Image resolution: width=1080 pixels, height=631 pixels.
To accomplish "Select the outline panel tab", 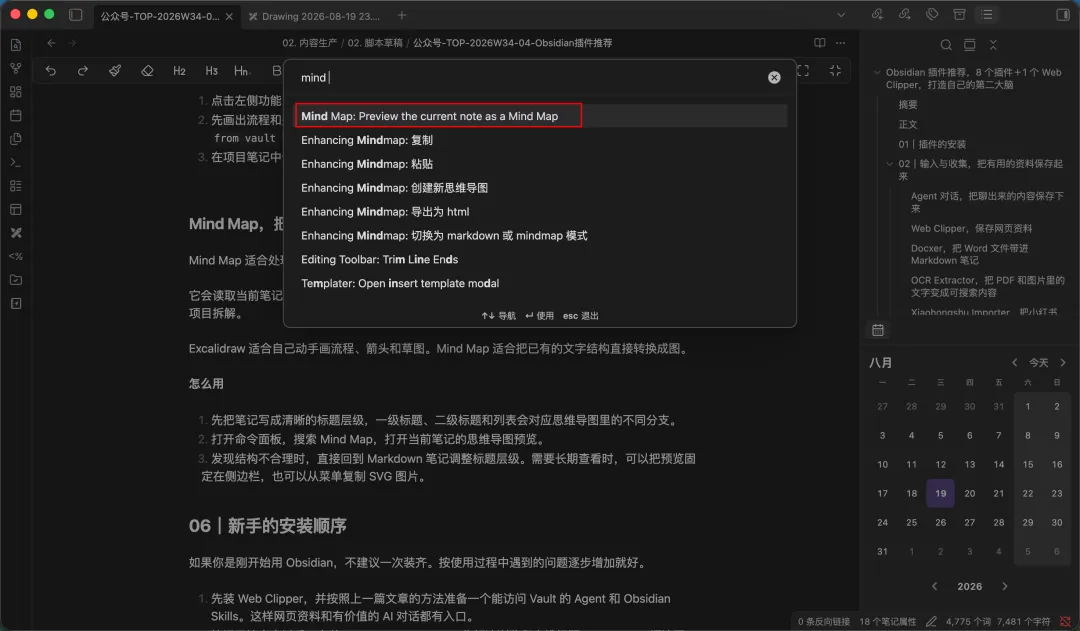I will (x=987, y=14).
